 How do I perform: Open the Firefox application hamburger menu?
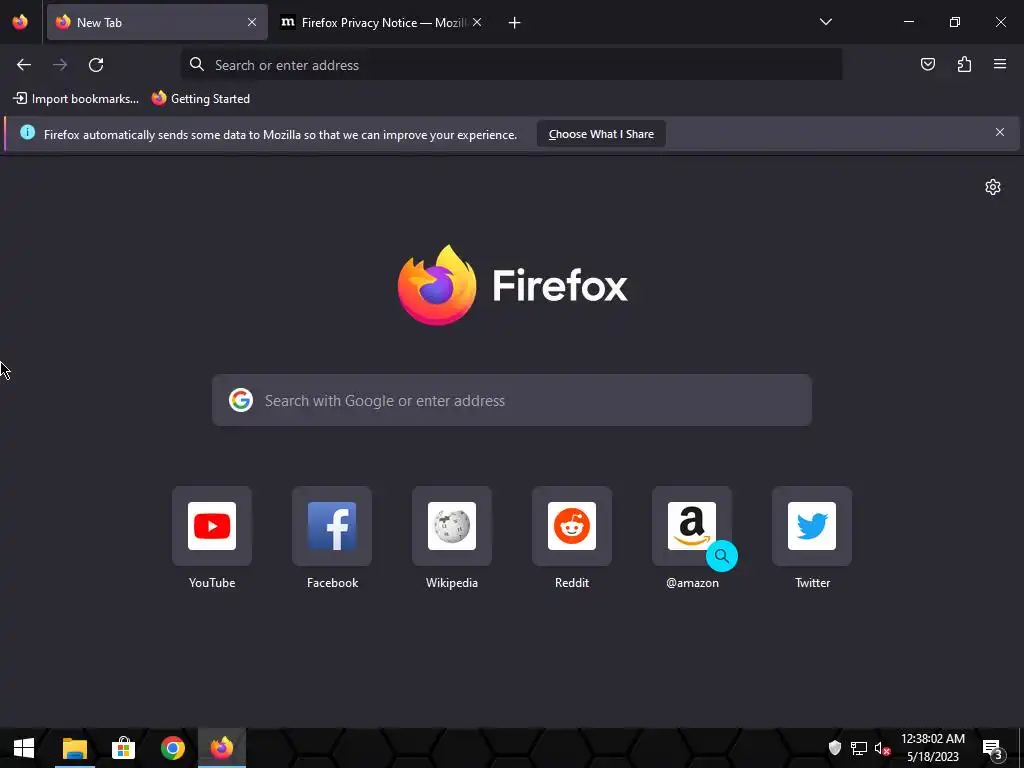(x=1000, y=64)
